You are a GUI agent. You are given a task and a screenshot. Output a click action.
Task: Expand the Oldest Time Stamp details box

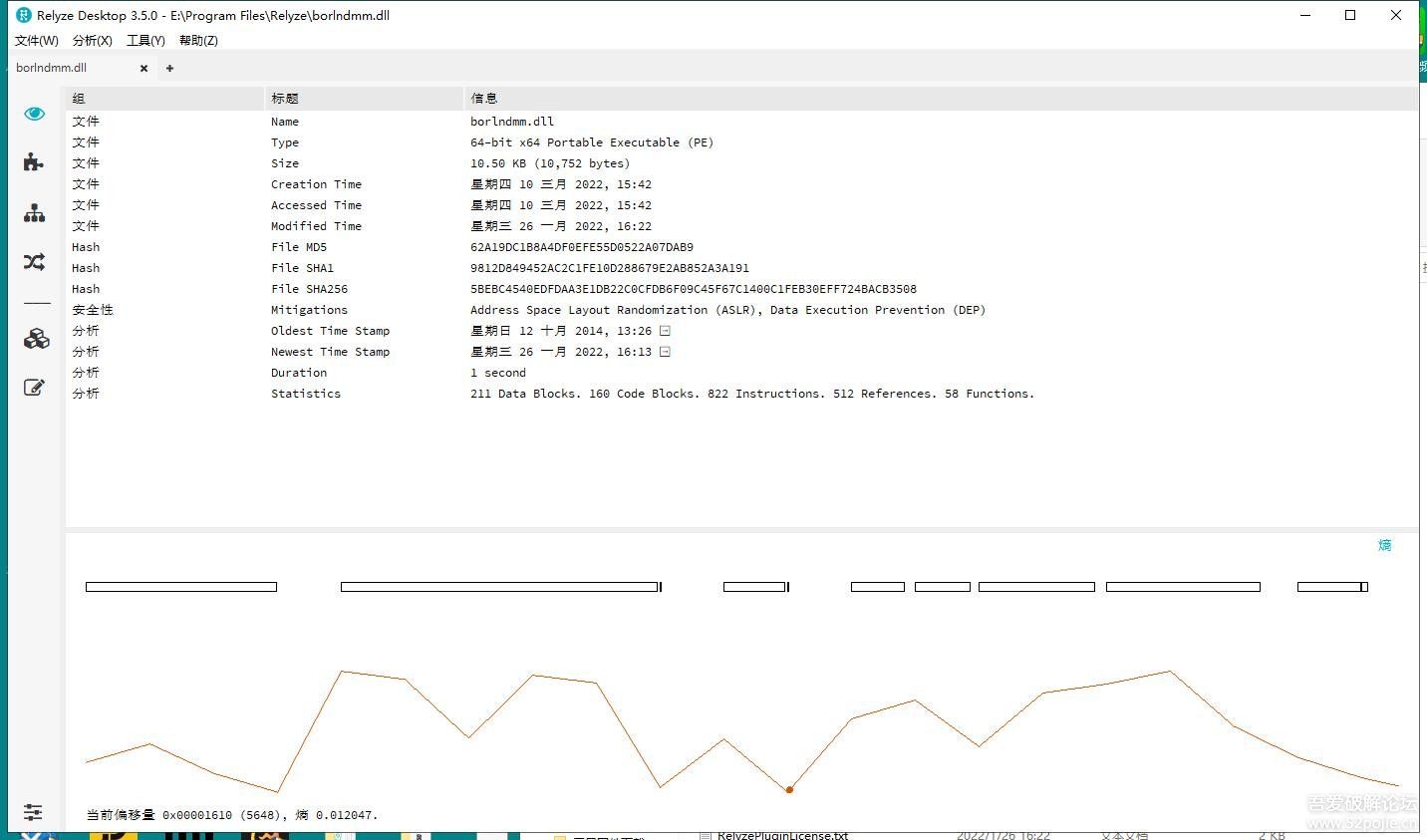tap(665, 331)
